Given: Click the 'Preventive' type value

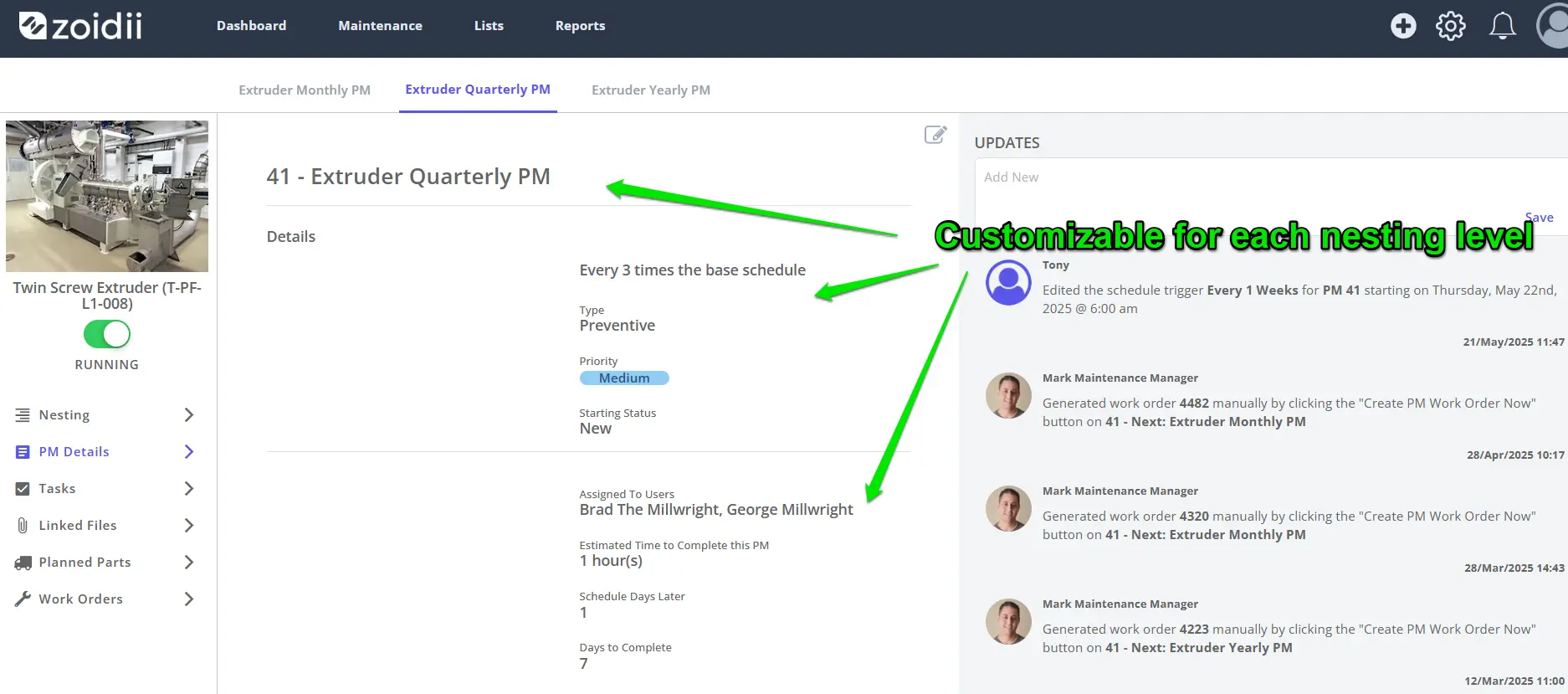Looking at the screenshot, I should click(x=617, y=326).
